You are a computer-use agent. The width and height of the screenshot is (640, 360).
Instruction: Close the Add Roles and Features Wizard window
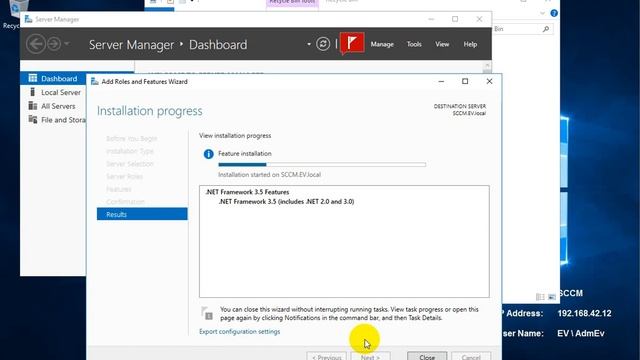pyautogui.click(x=489, y=81)
